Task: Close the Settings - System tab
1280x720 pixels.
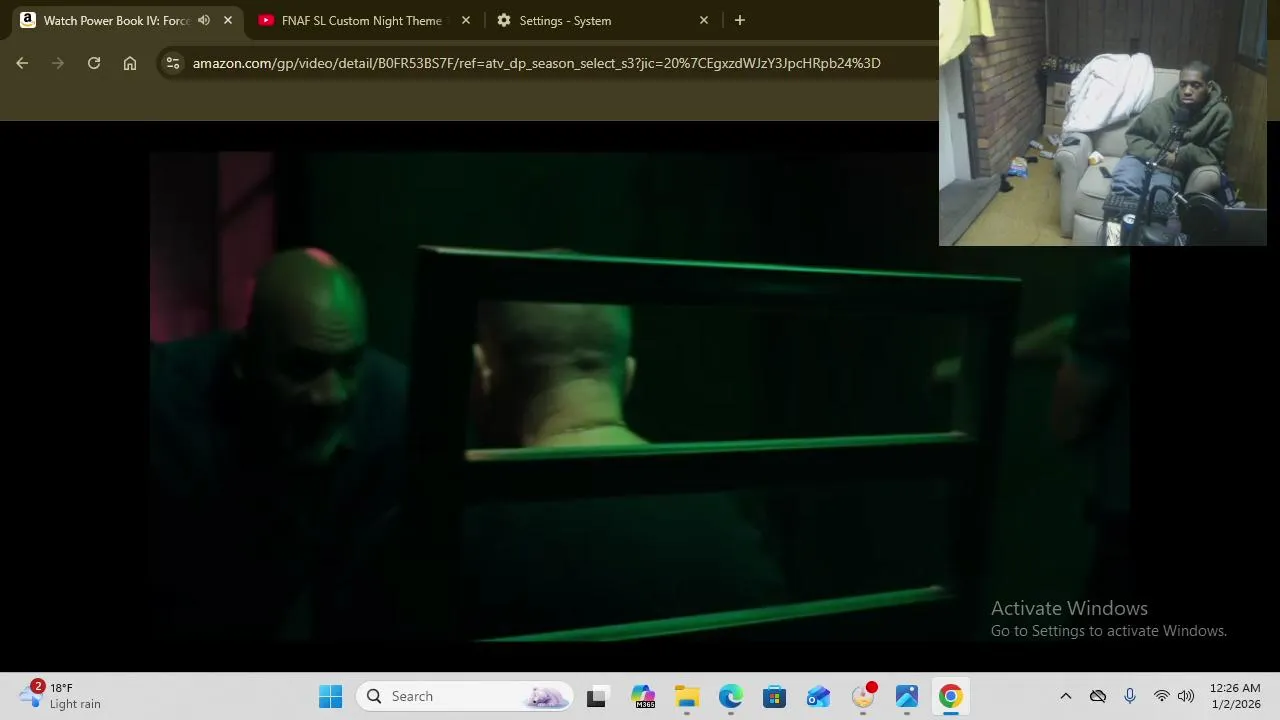Action: (704, 20)
